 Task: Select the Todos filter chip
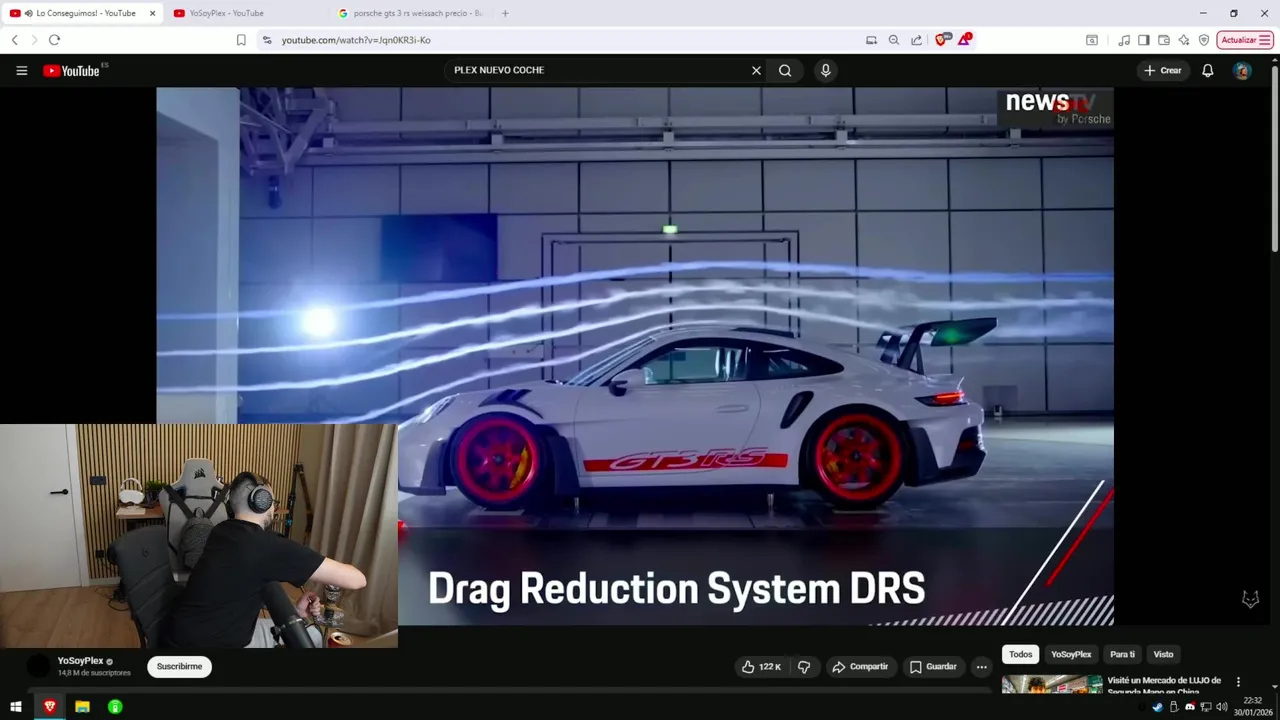(1020, 654)
